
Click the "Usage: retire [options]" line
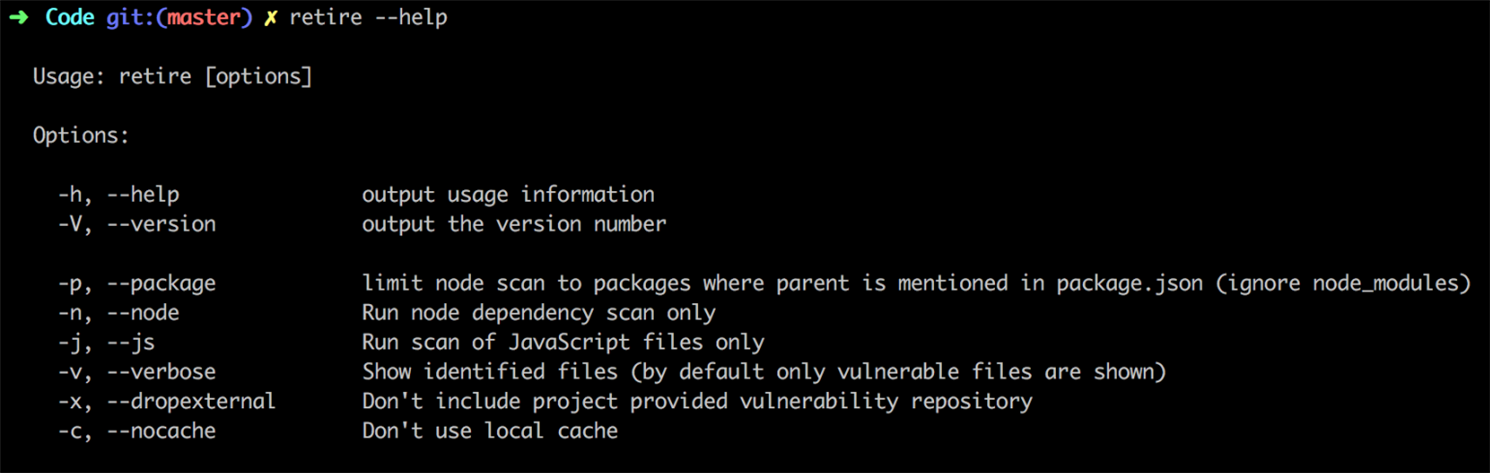pos(172,77)
